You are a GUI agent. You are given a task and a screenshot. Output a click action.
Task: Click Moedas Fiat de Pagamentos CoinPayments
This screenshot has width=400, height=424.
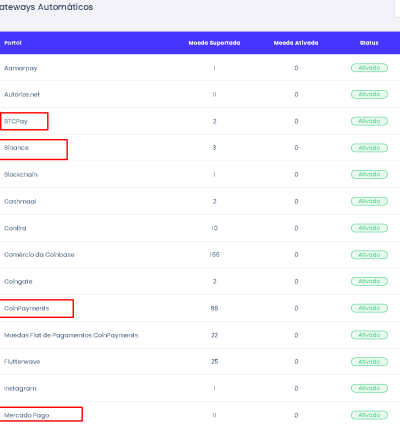pyautogui.click(x=71, y=335)
